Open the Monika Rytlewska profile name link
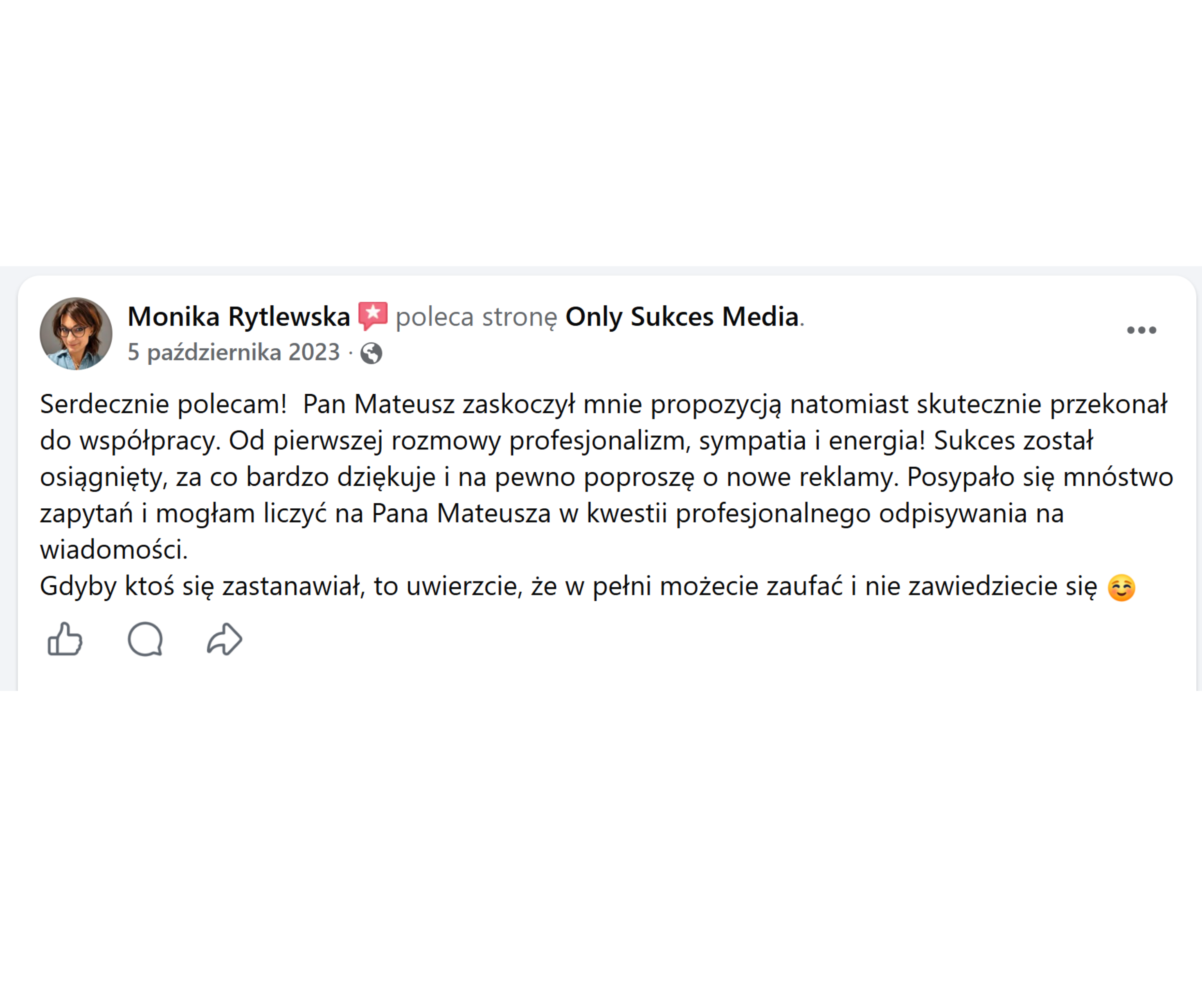1202x1008 pixels. tap(239, 317)
